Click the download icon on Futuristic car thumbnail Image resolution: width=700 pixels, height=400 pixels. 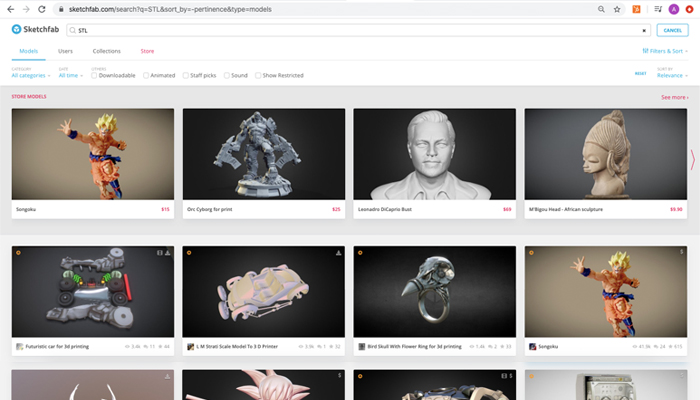[167, 253]
